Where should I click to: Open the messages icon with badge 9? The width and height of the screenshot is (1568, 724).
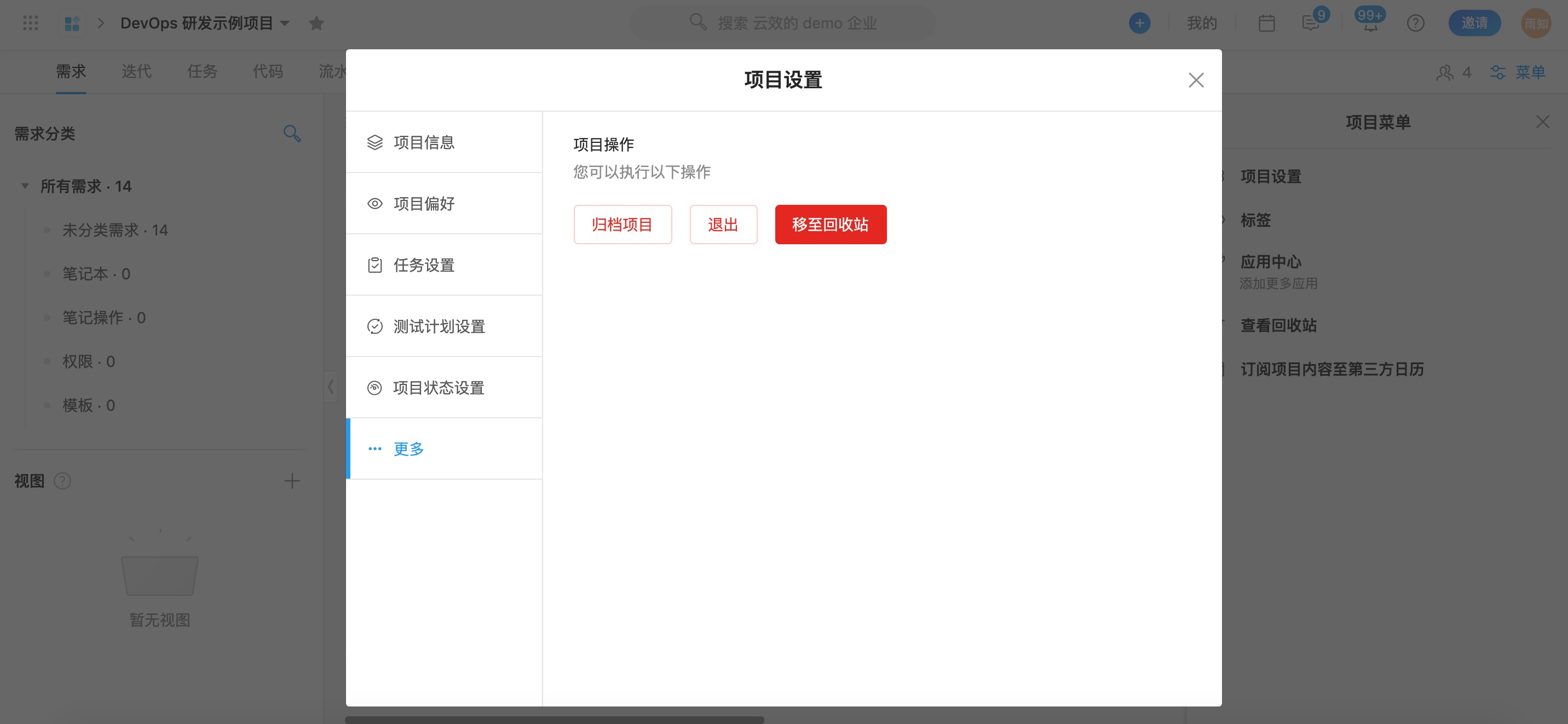[1311, 23]
